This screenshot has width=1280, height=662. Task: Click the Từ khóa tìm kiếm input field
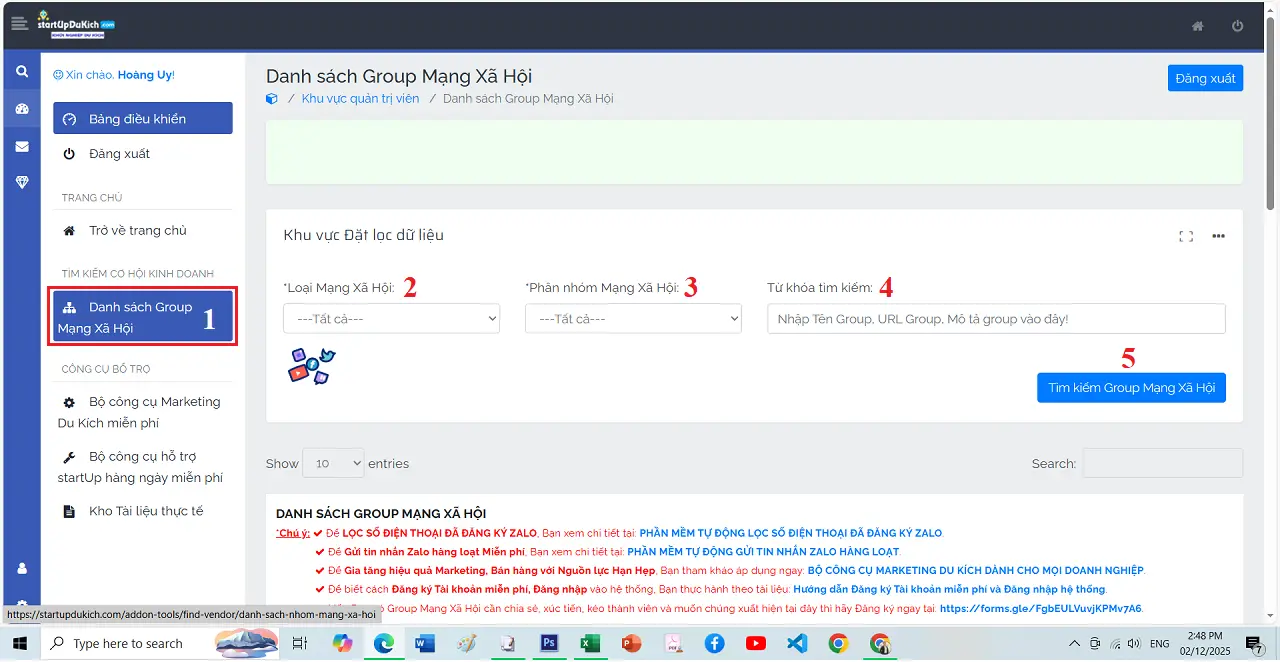coord(996,319)
